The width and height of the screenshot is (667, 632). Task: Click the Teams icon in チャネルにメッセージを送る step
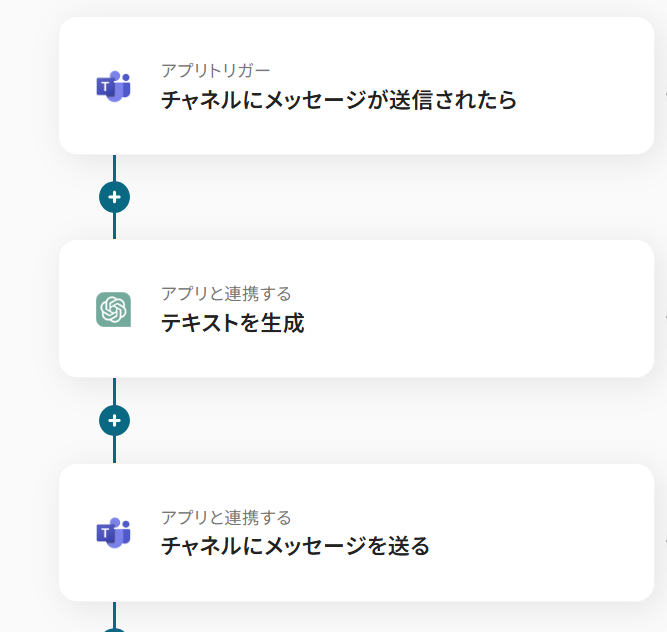[x=113, y=533]
